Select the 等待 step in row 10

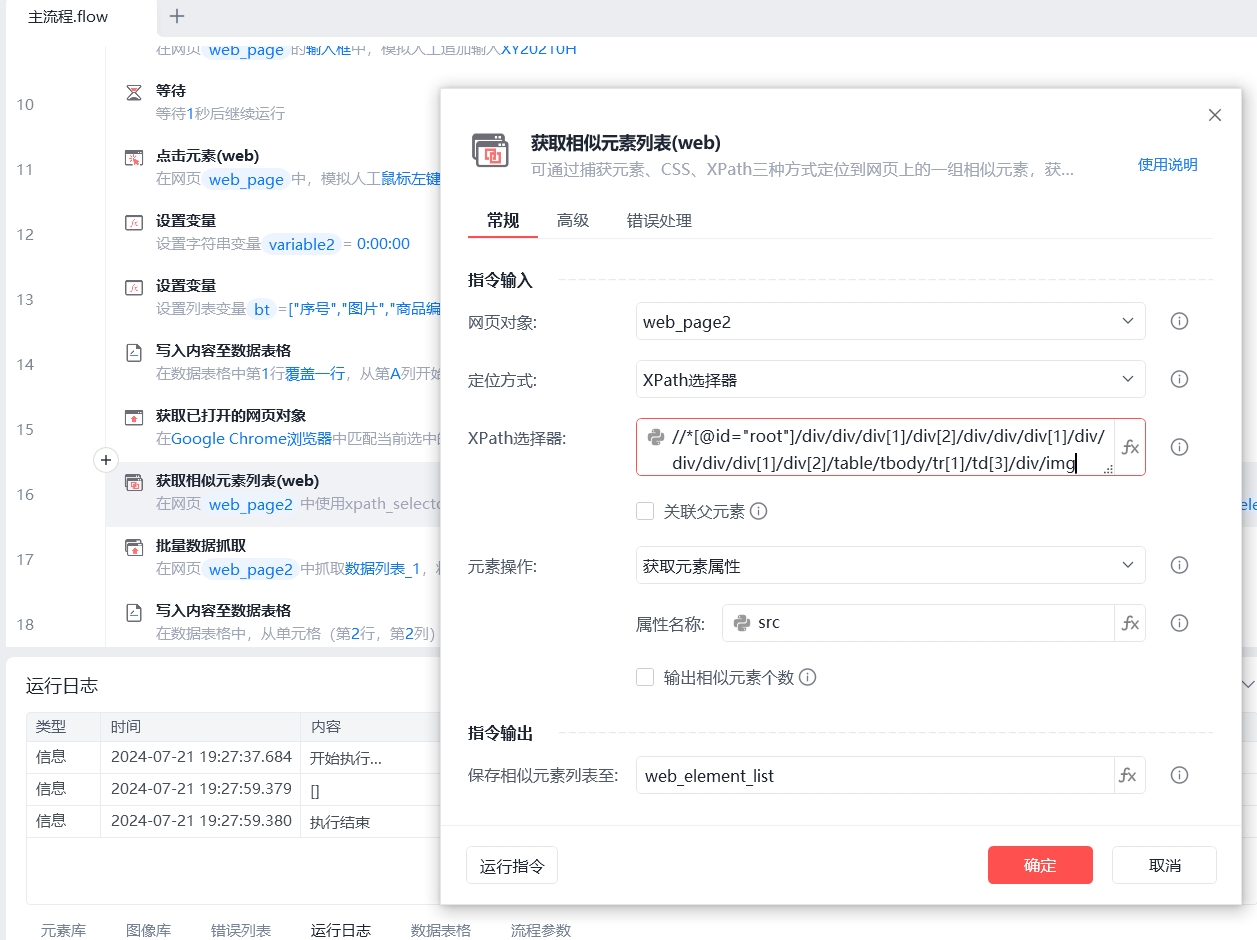coord(272,102)
